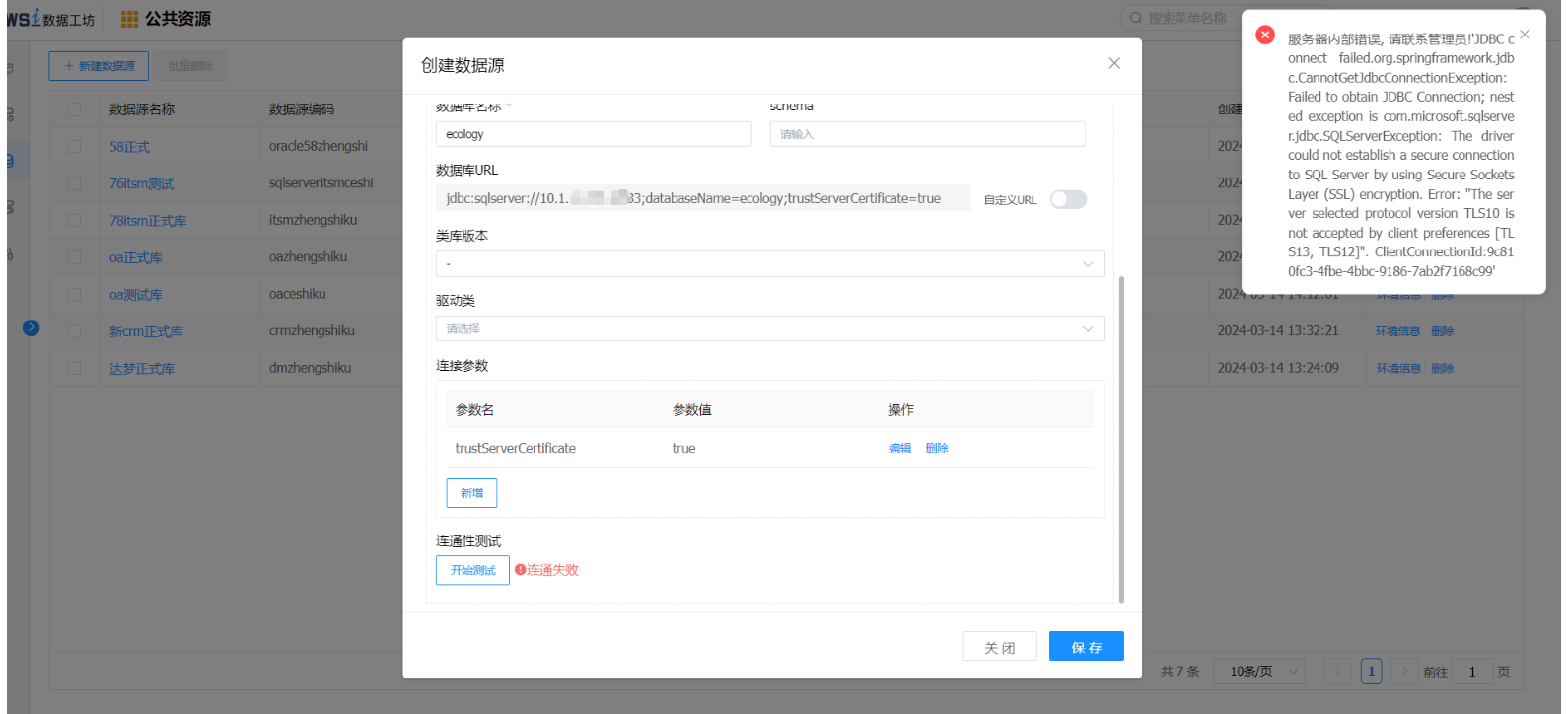Click the database name input field
This screenshot has width=1568, height=714.
click(594, 134)
